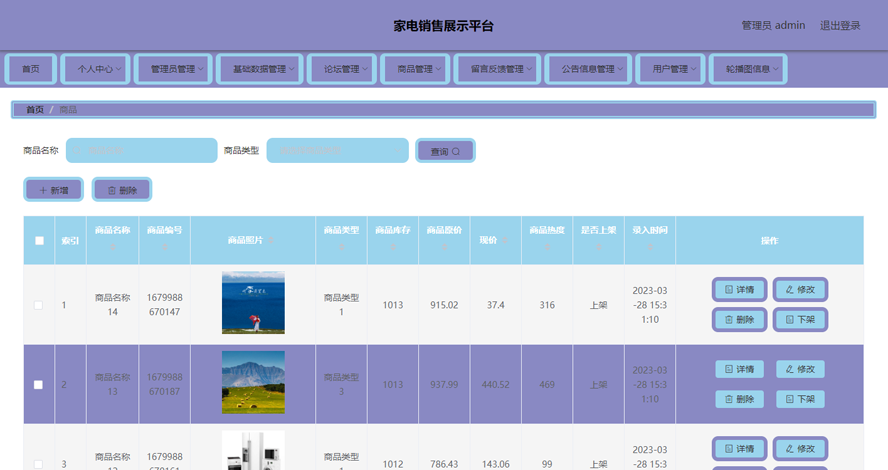The height and width of the screenshot is (470, 888).
Task: Expand the 基础数据管理 menu
Action: [x=260, y=69]
